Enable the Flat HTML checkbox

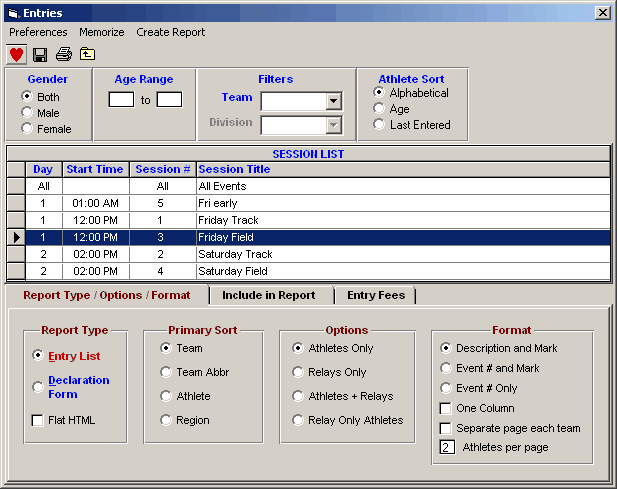pyautogui.click(x=38, y=420)
